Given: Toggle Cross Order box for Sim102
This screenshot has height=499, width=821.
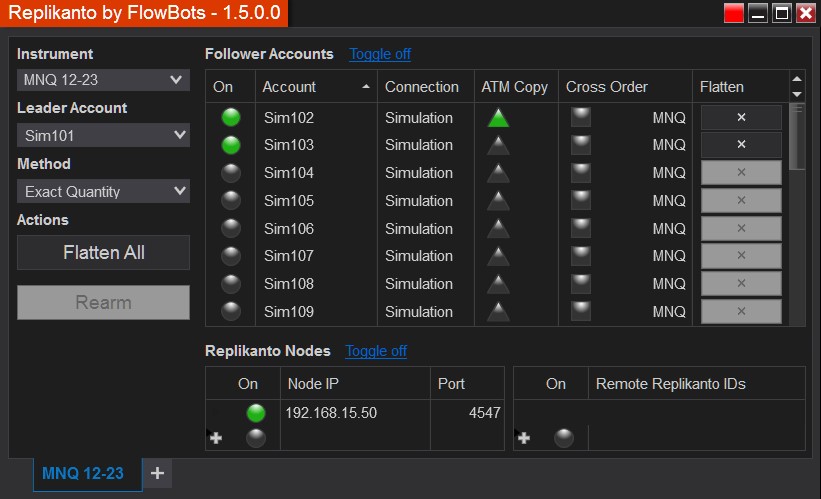Looking at the screenshot, I should [581, 117].
